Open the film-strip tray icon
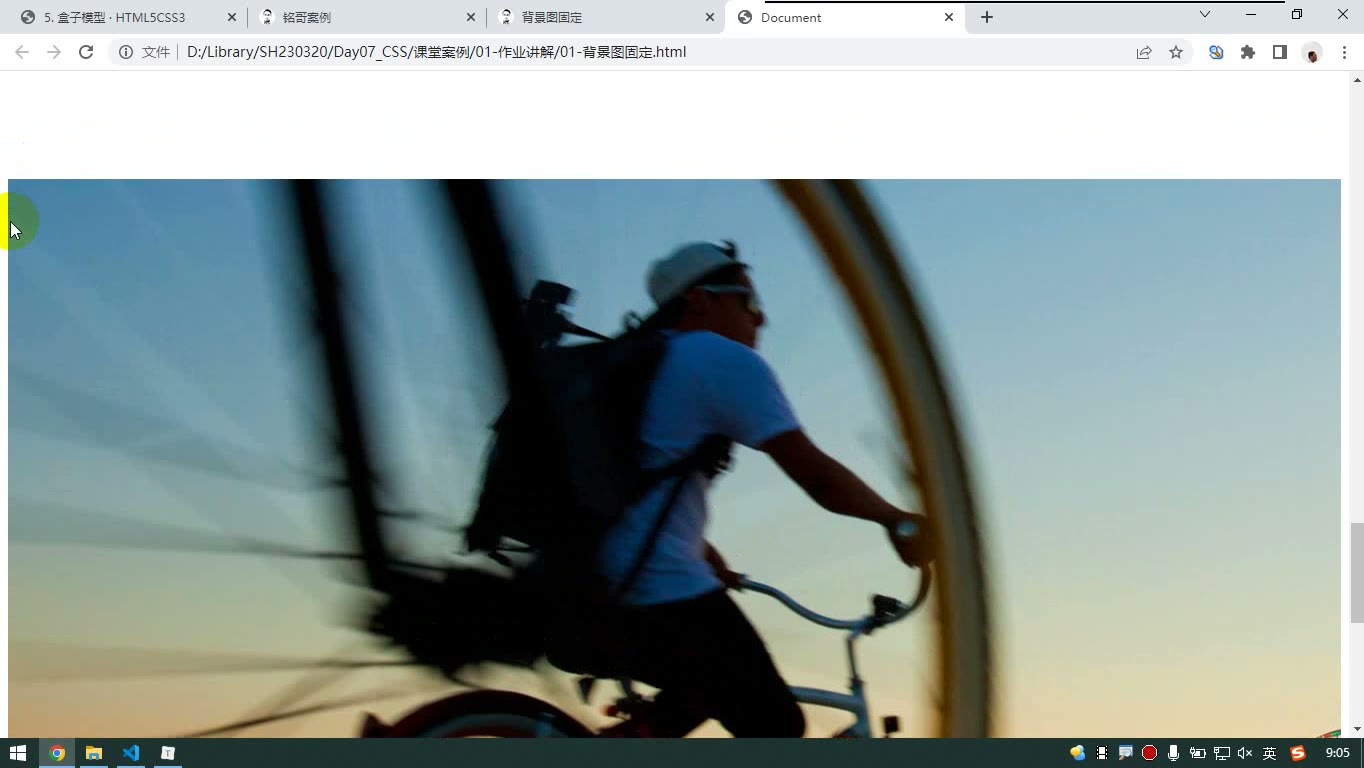The image size is (1364, 768). pyautogui.click(x=1101, y=753)
